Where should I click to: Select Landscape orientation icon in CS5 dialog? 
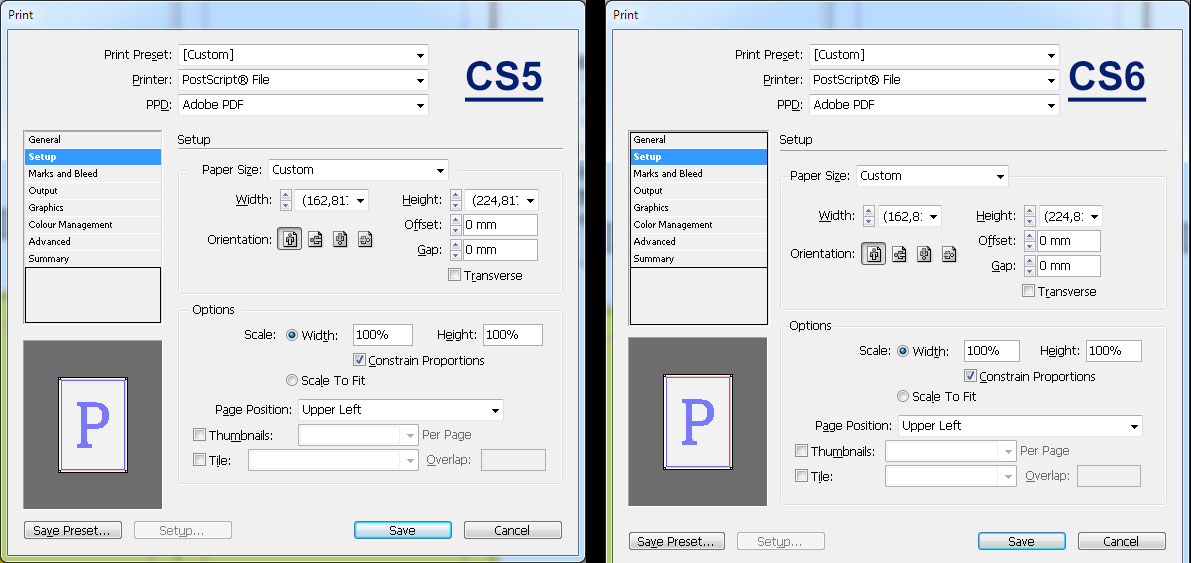(315, 239)
